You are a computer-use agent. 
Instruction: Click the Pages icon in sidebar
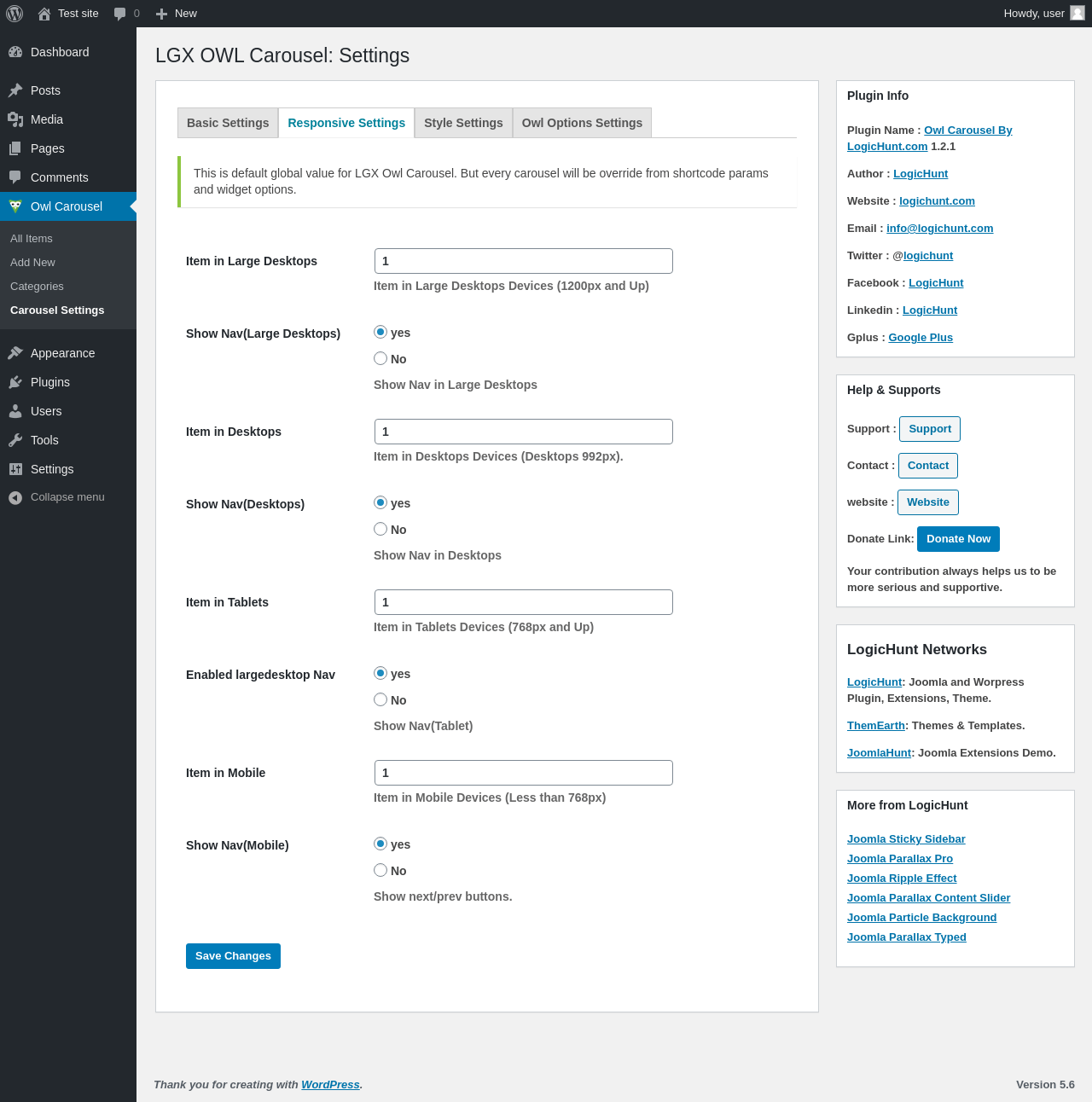[15, 148]
